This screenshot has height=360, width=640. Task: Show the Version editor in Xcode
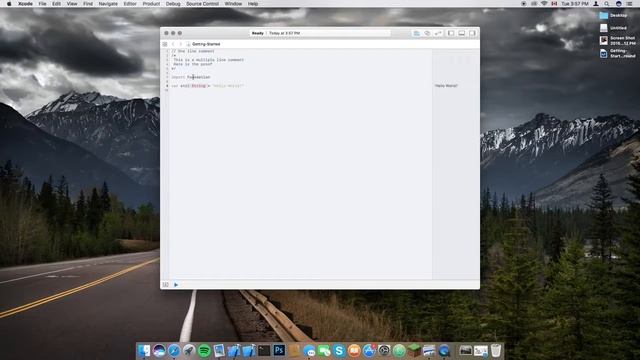pyautogui.click(x=438, y=33)
